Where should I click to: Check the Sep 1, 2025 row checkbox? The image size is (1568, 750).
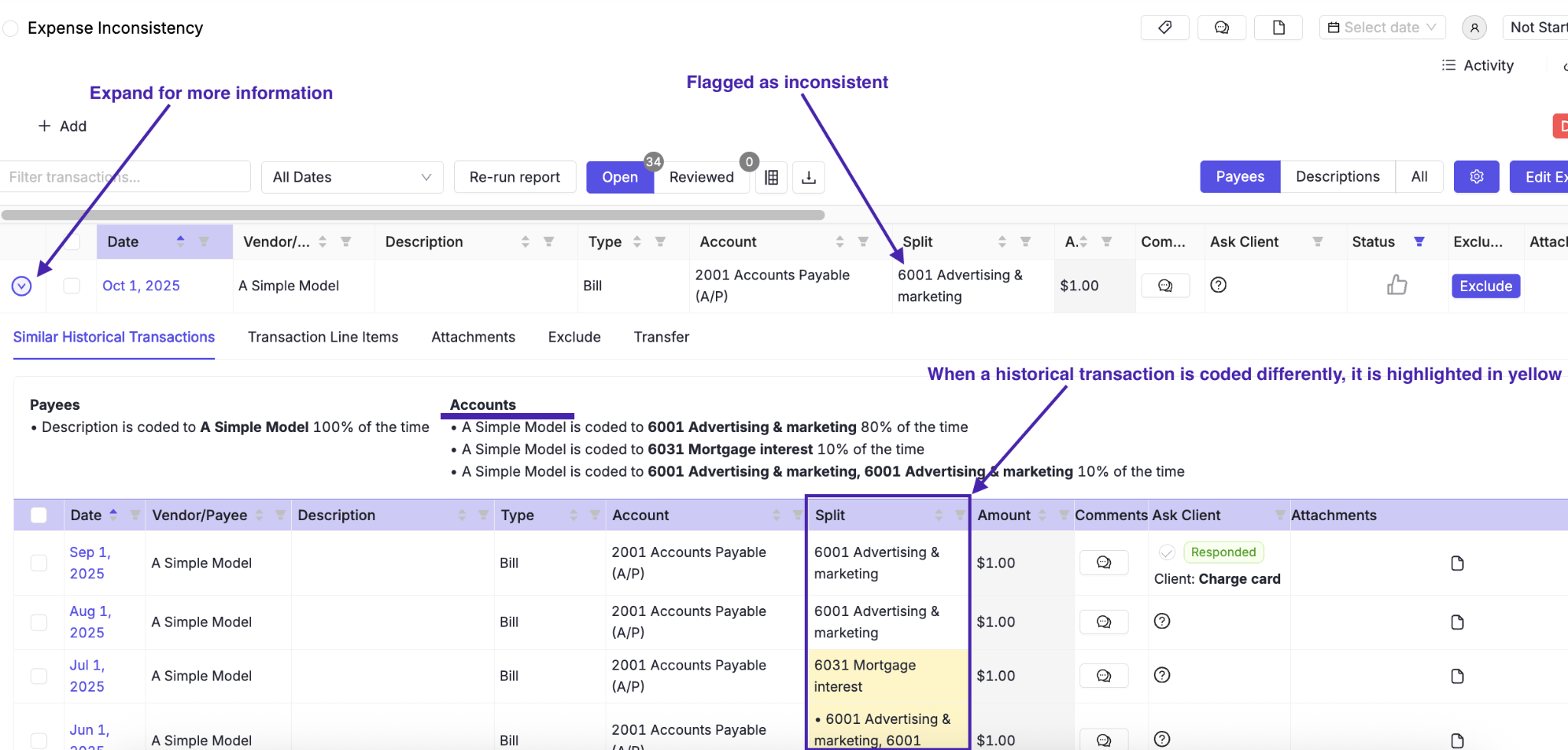[x=39, y=563]
